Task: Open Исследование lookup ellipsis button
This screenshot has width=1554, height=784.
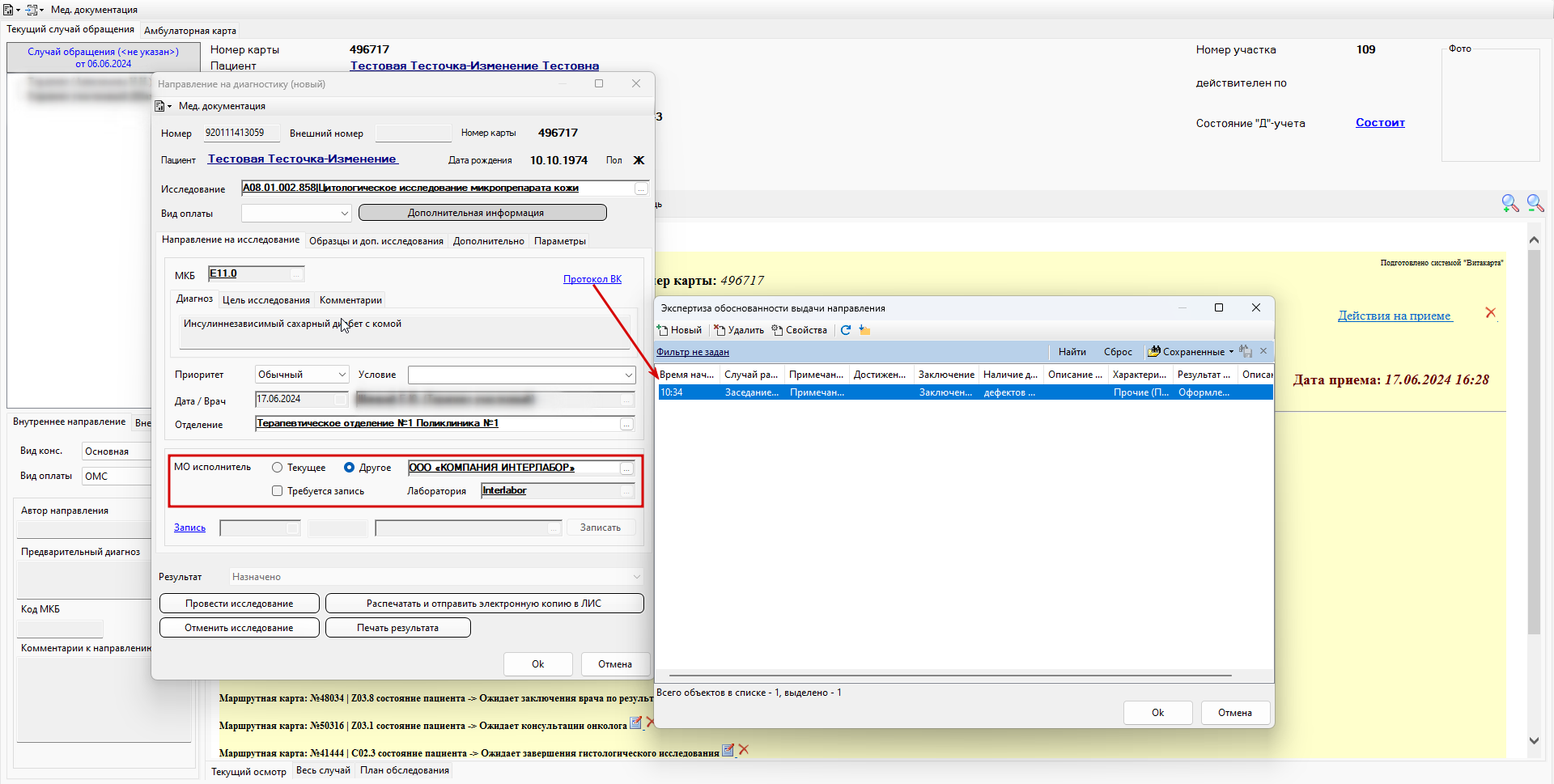Action: pos(641,189)
